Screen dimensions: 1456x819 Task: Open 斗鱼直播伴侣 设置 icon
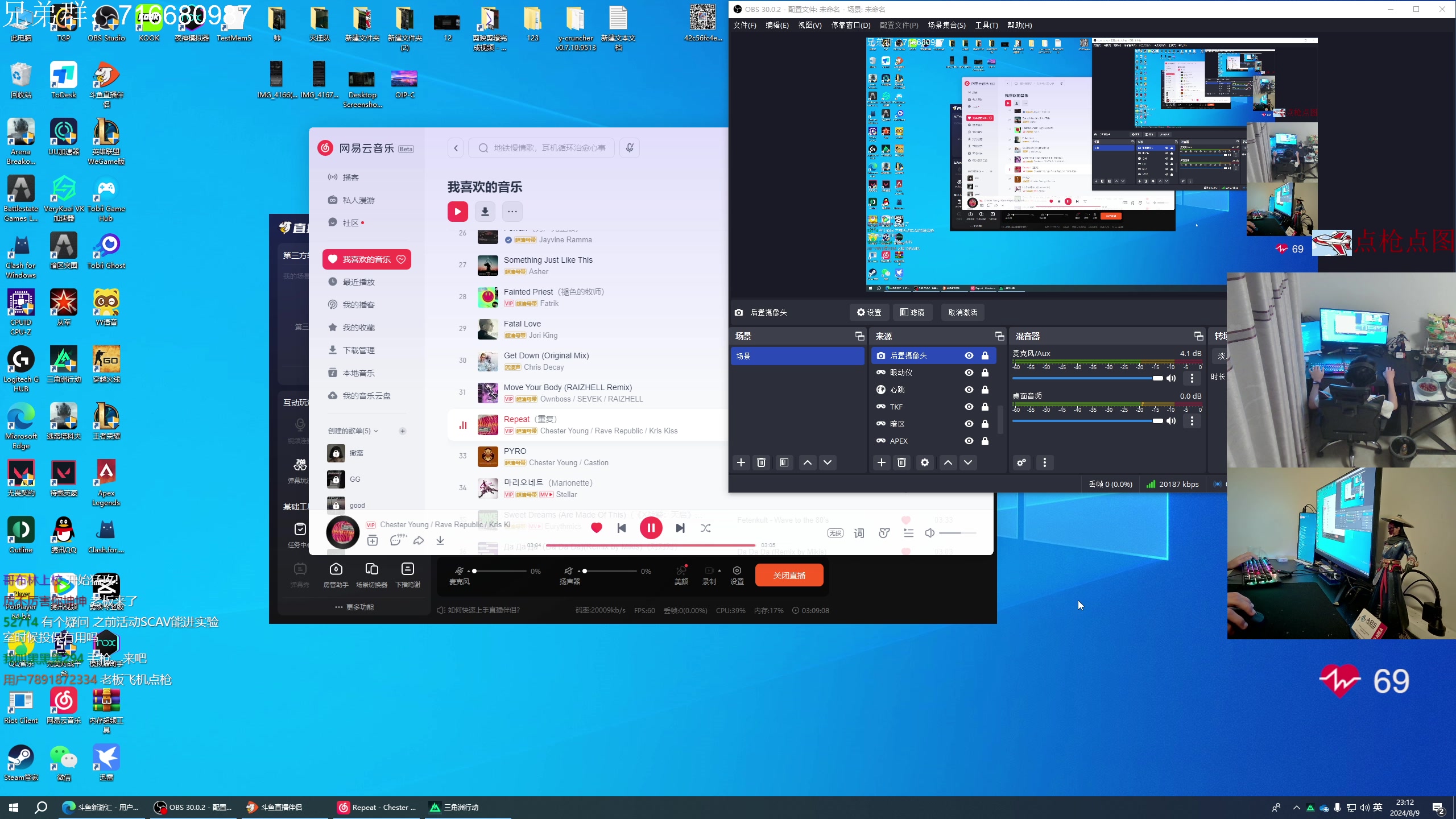(x=737, y=575)
